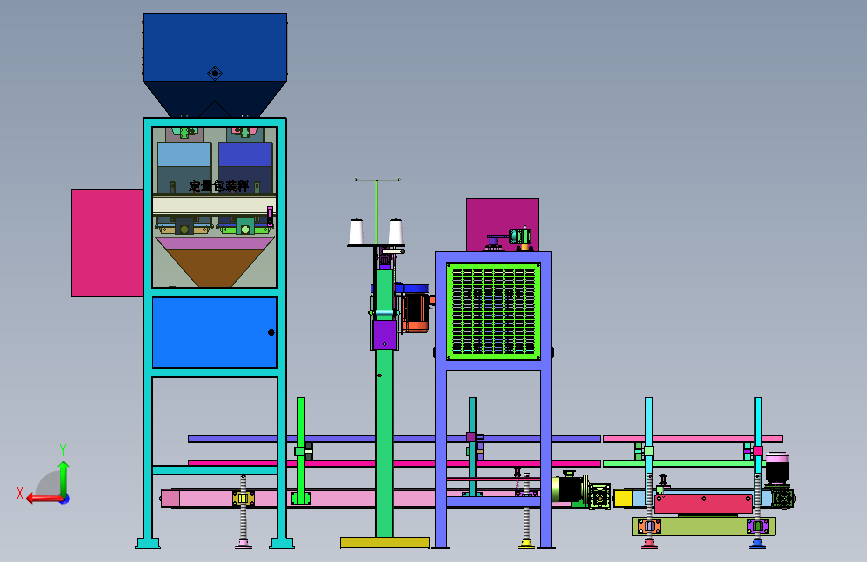
Task: Select the cream crossbar on the weighing frame
Action: [x=215, y=206]
